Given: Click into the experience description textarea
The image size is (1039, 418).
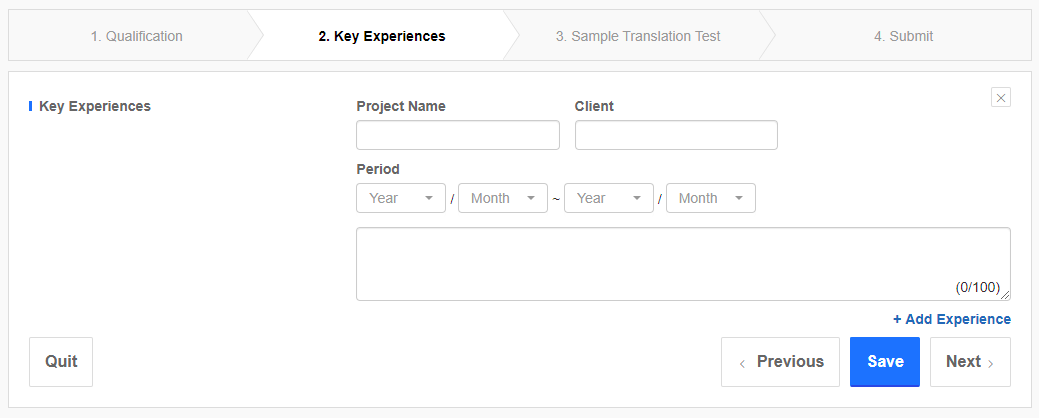Looking at the screenshot, I should 683,264.
